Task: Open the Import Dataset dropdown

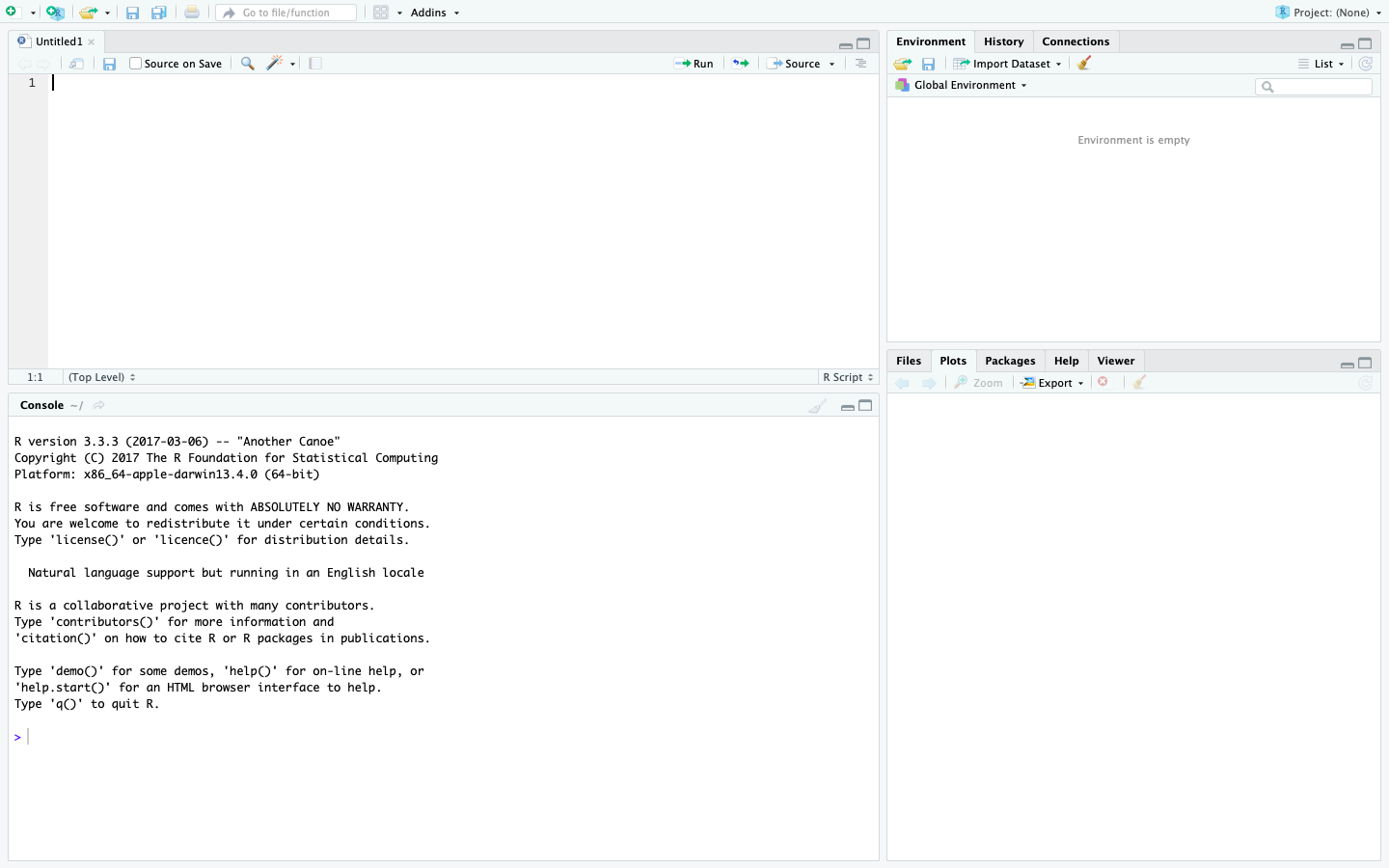Action: point(1009,64)
